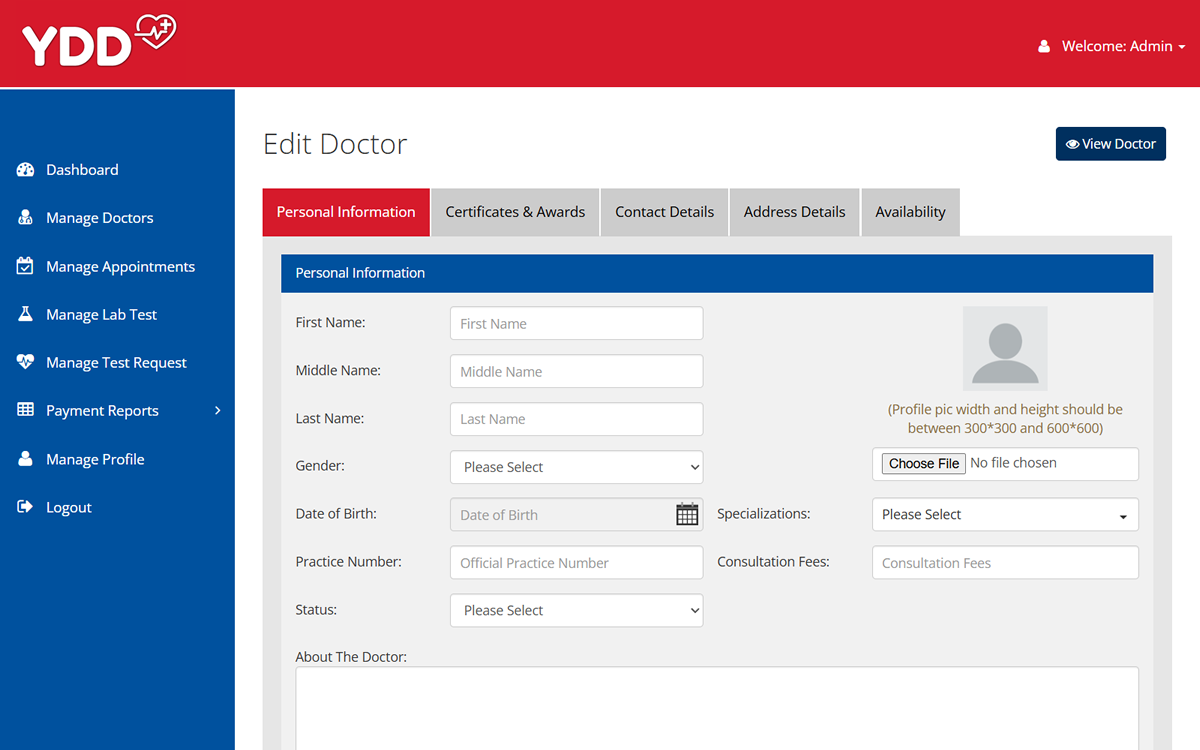Click the 'Status:' label

(316, 610)
